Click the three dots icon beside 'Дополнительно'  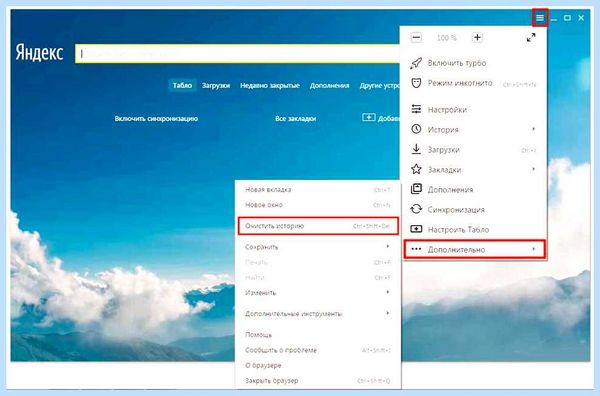416,249
